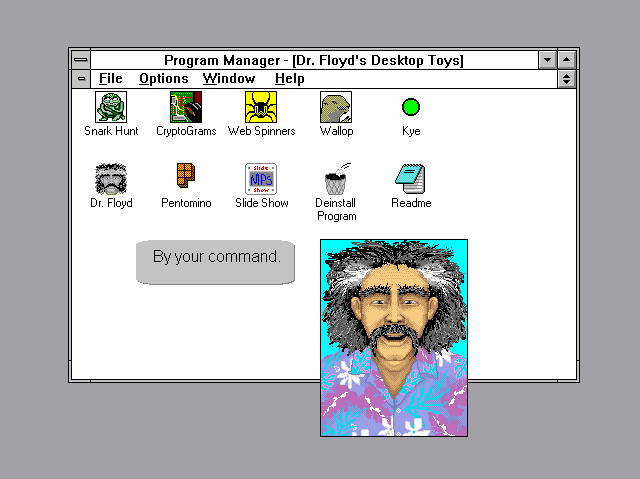Click the "Wallop" label text
The height and width of the screenshot is (479, 640).
336,131
